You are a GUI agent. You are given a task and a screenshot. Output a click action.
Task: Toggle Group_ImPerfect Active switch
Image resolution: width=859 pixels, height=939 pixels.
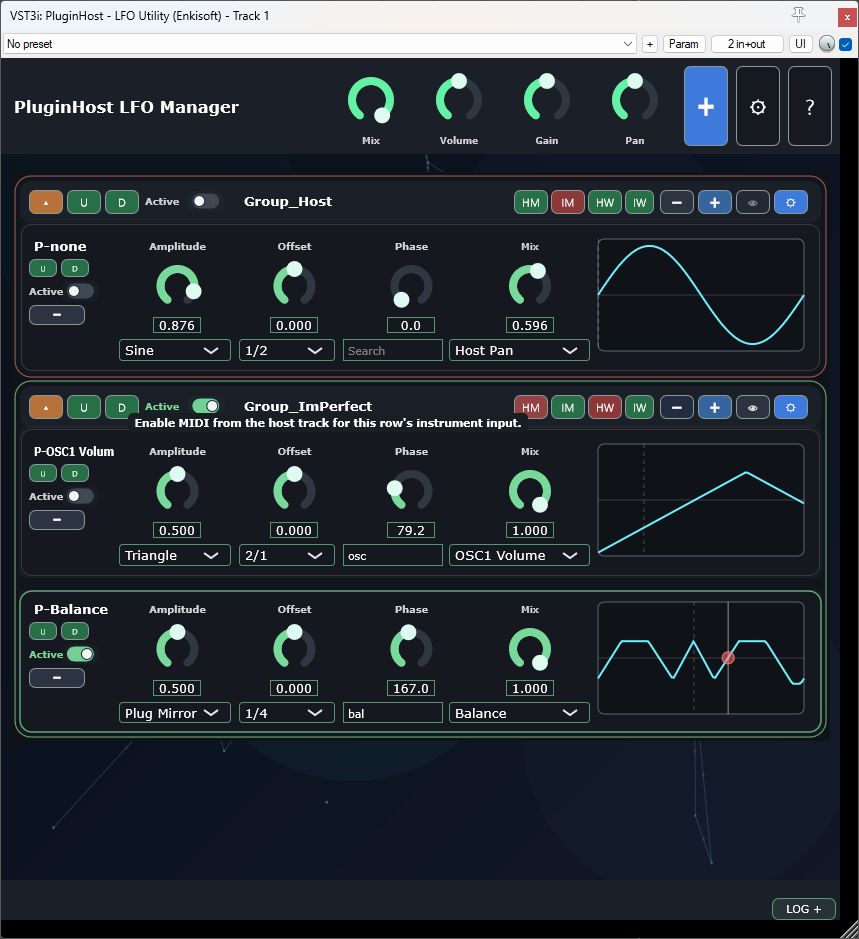(x=205, y=406)
